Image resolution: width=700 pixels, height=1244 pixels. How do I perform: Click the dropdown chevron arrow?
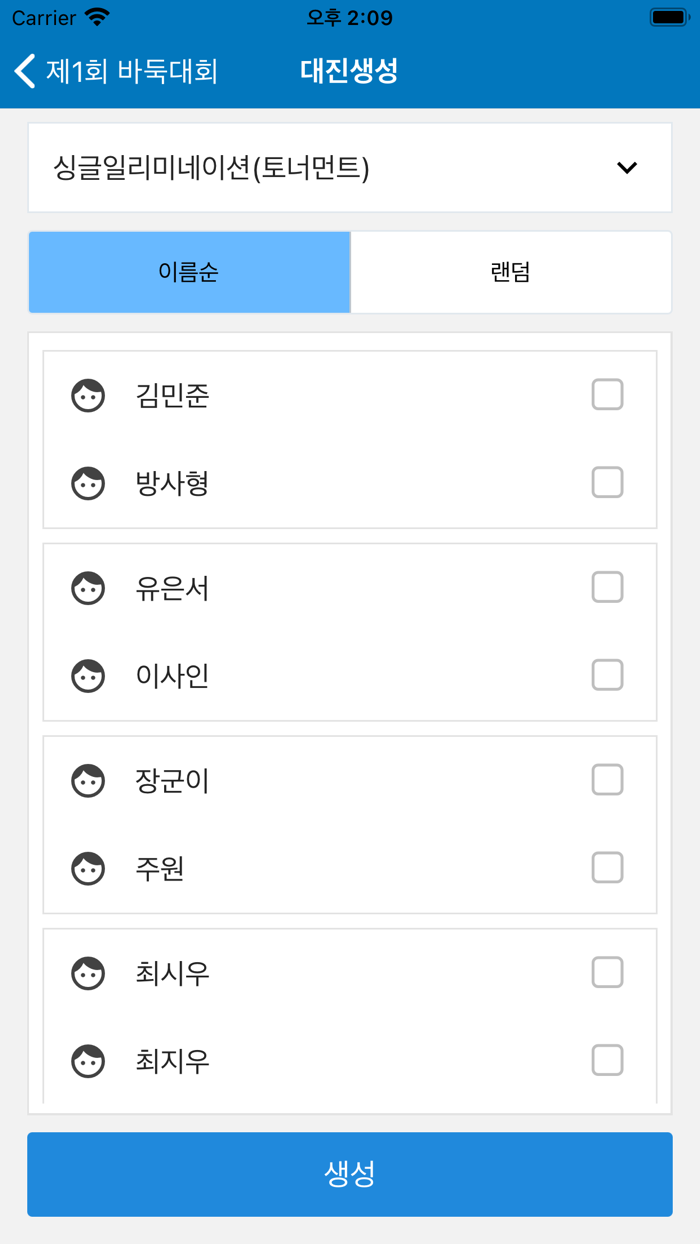[x=627, y=168]
